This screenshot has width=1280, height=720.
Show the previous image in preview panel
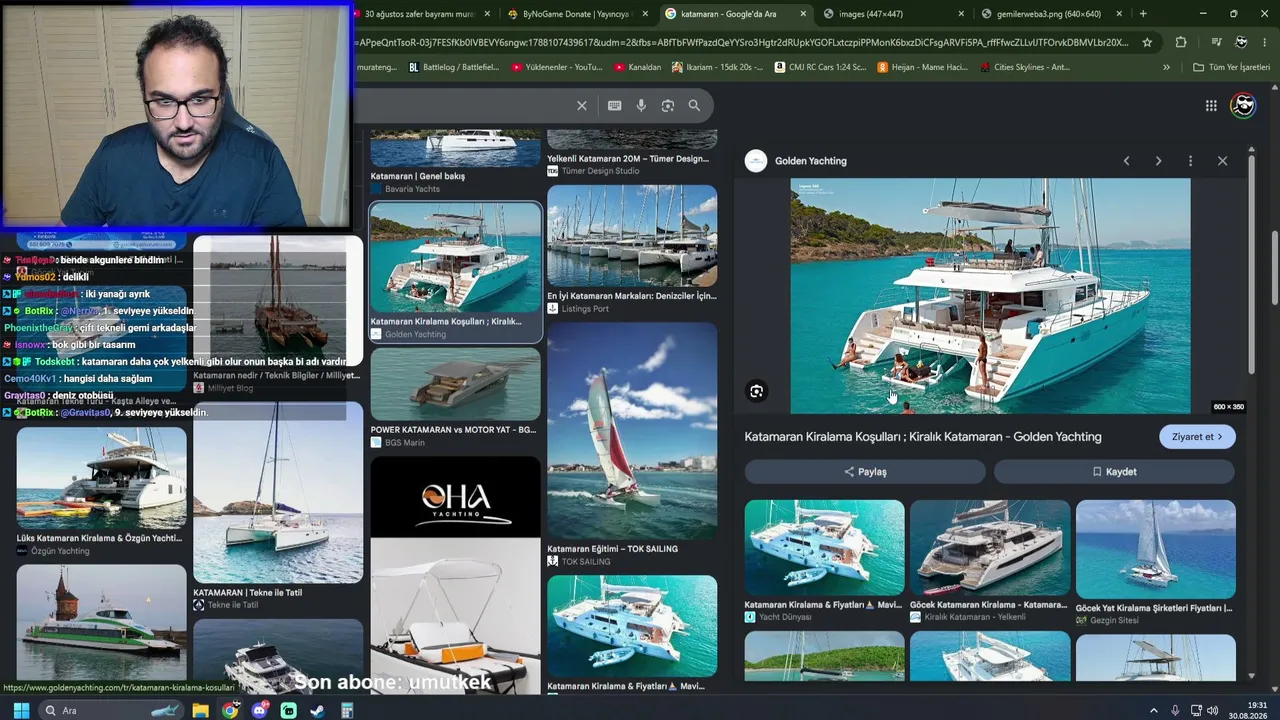click(1126, 161)
